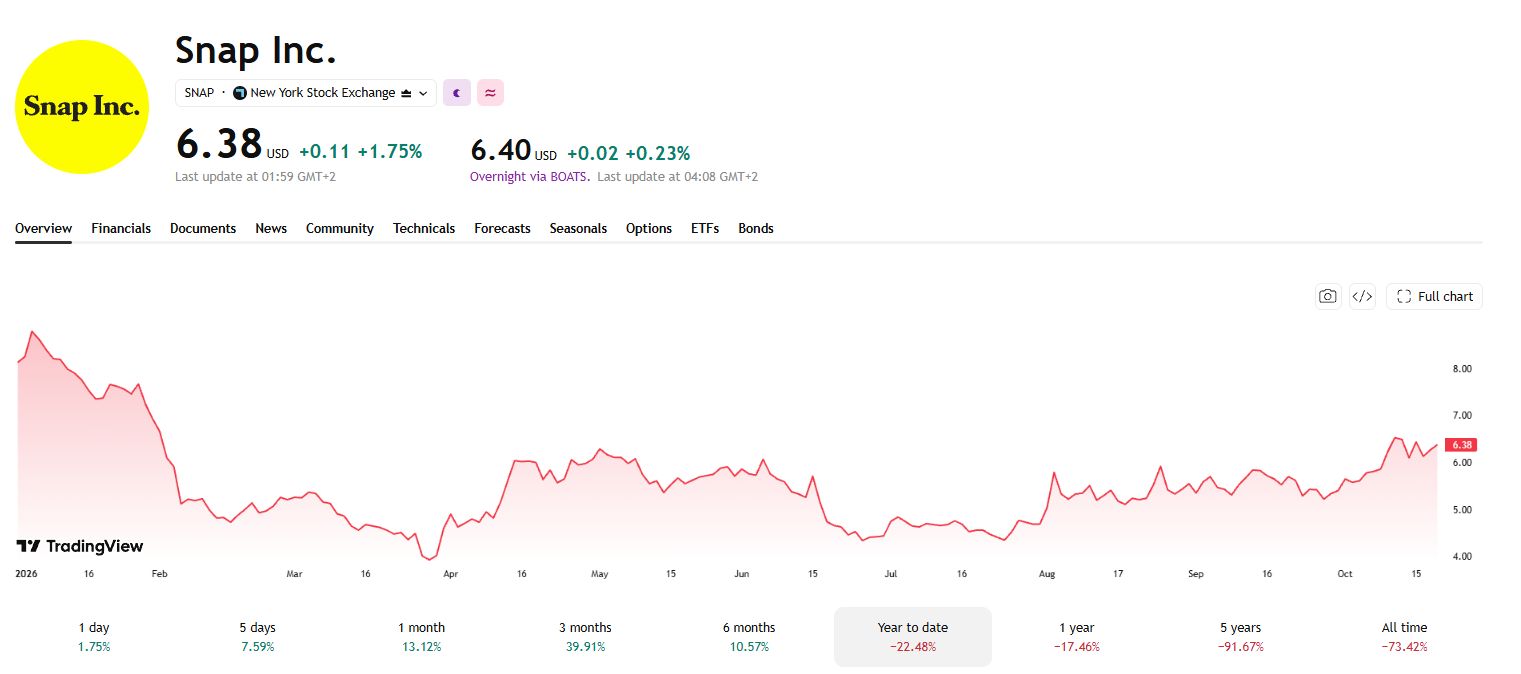Viewport: 1521px width, 674px height.
Task: Click the pink approximate-sign badge
Action: pos(490,93)
